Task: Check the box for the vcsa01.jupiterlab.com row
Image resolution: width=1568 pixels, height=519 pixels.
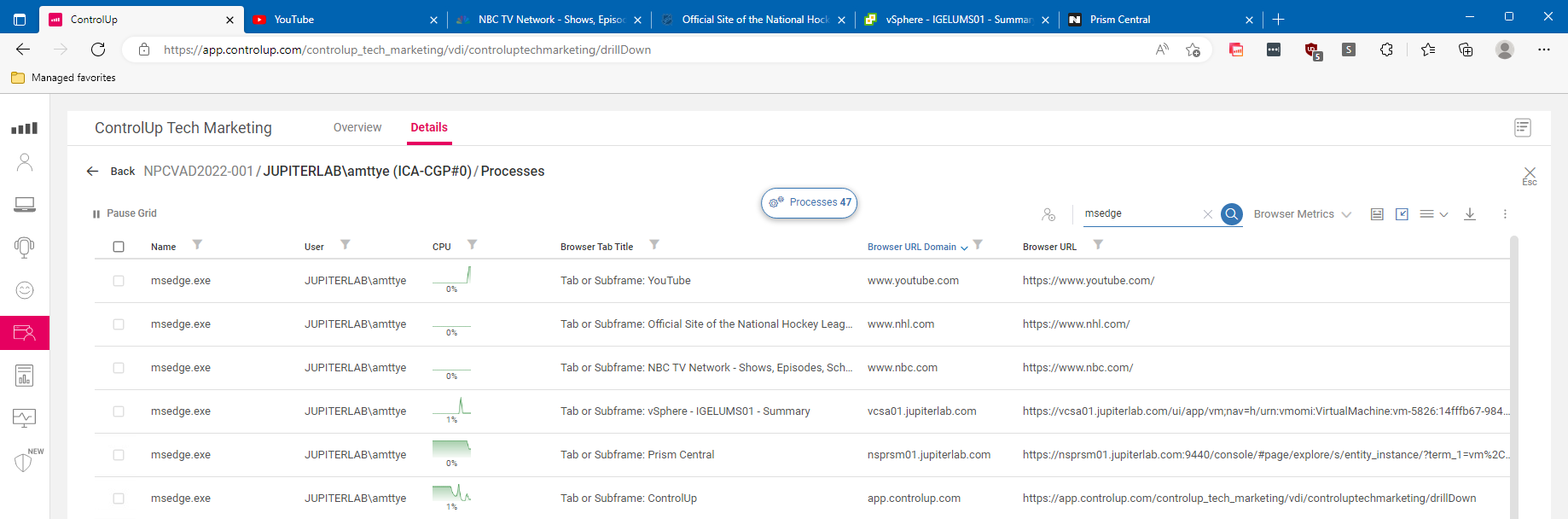Action: [119, 411]
